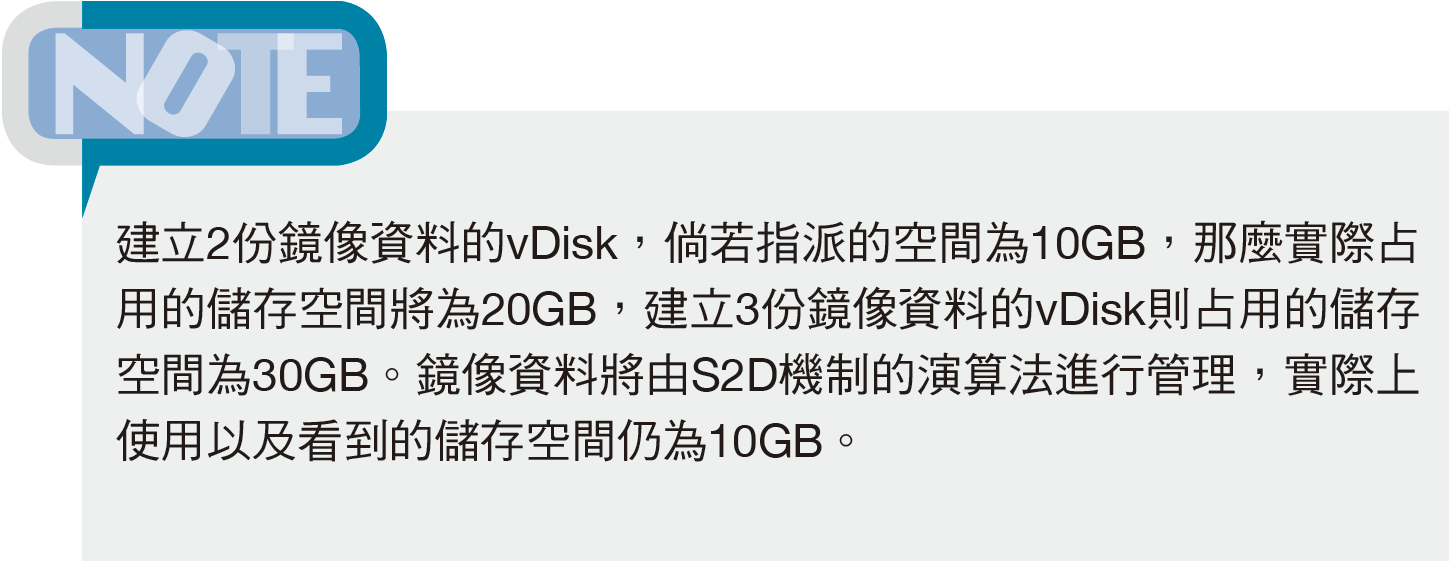
Task: Click the NOTE badge graphic
Action: click(194, 83)
